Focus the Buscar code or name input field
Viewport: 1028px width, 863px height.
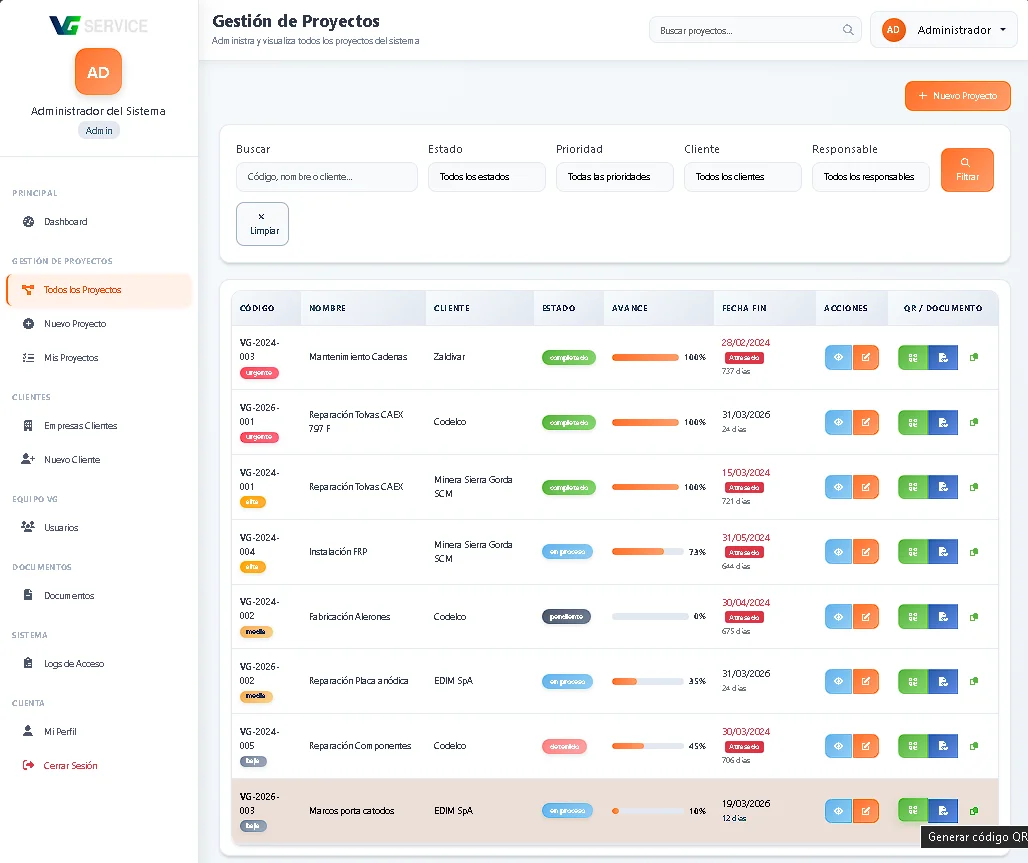(x=326, y=177)
